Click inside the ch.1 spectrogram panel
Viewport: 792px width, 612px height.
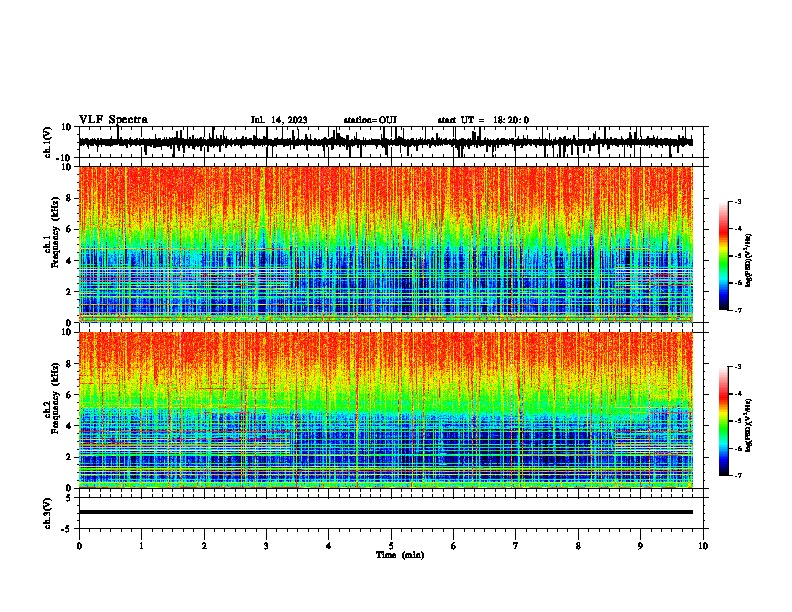(385, 244)
